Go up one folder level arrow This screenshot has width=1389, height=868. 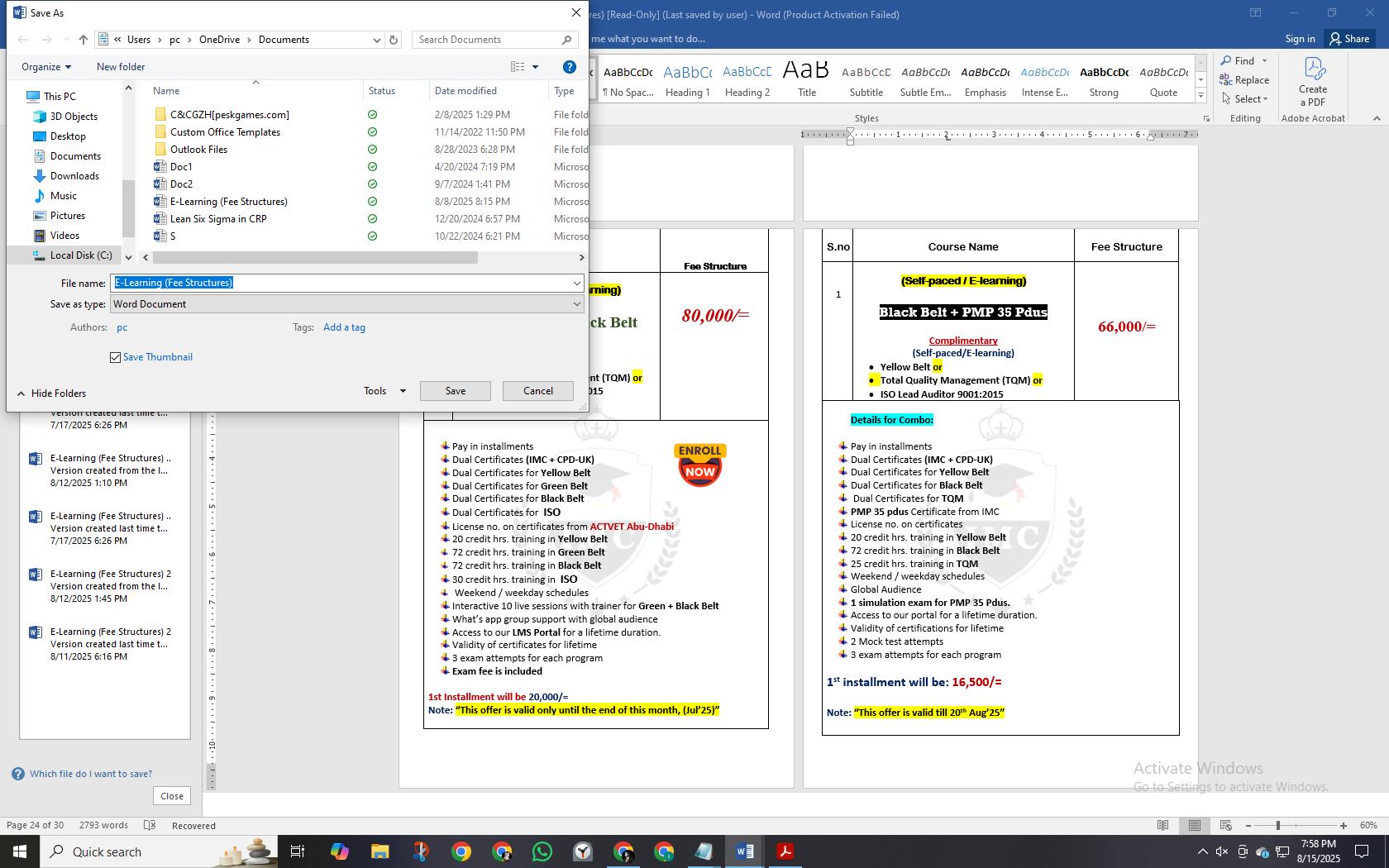83,40
